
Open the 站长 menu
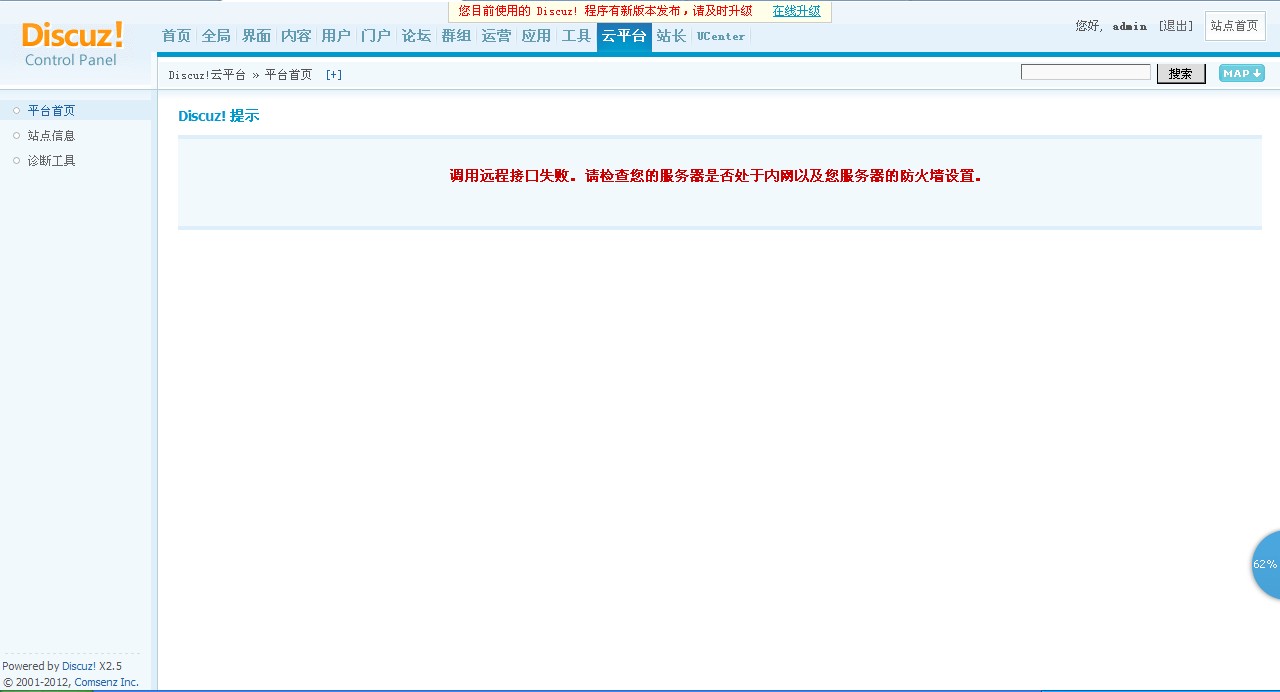pyautogui.click(x=671, y=36)
